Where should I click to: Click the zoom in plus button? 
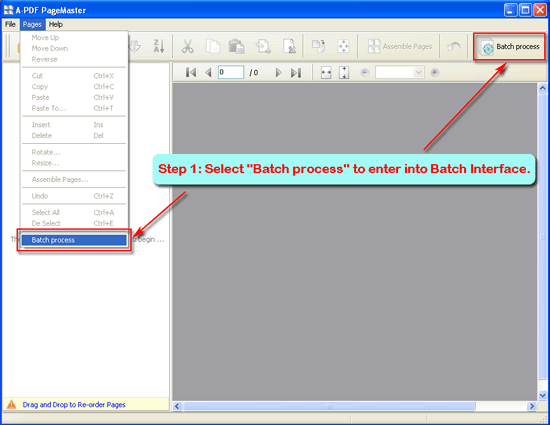[435, 73]
